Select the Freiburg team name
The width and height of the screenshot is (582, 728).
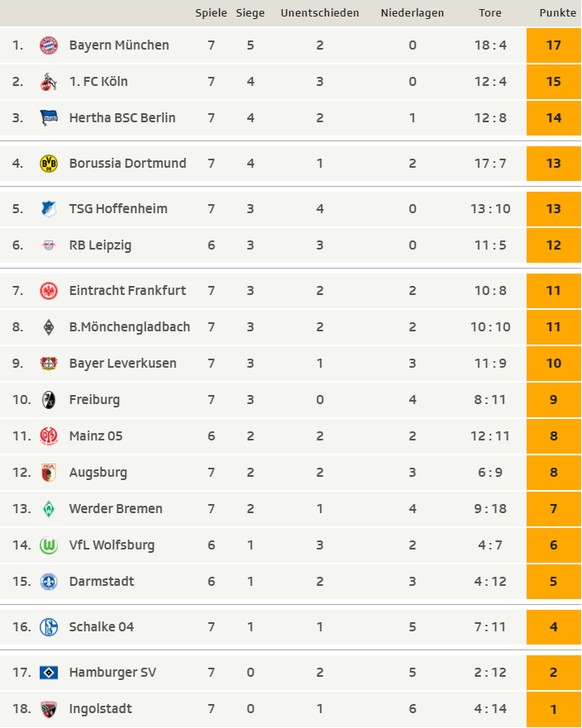(95, 400)
